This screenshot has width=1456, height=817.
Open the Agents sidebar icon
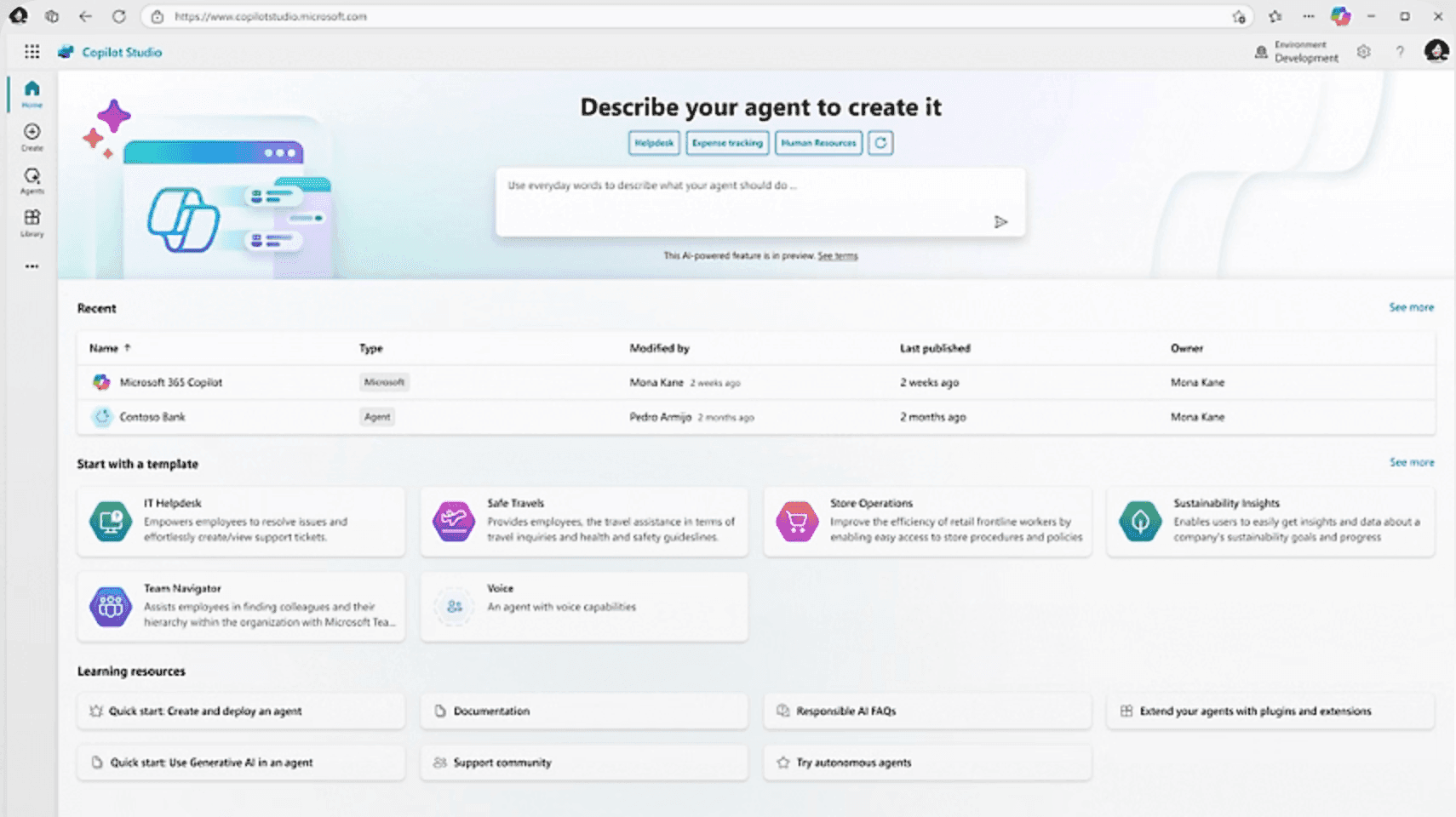32,180
